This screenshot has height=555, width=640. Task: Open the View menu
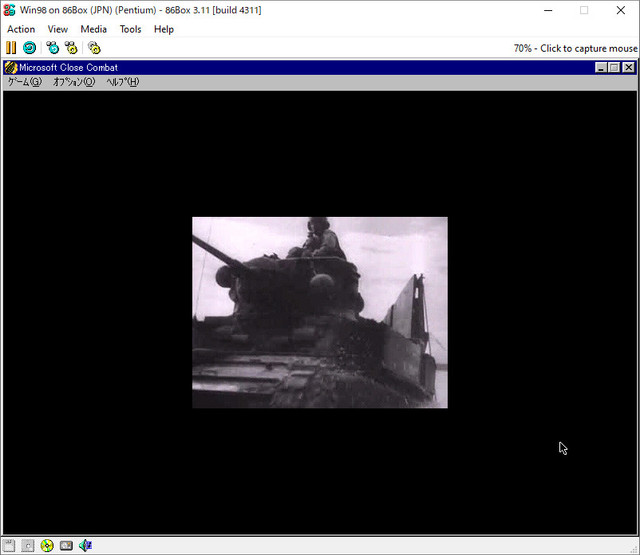(x=58, y=29)
